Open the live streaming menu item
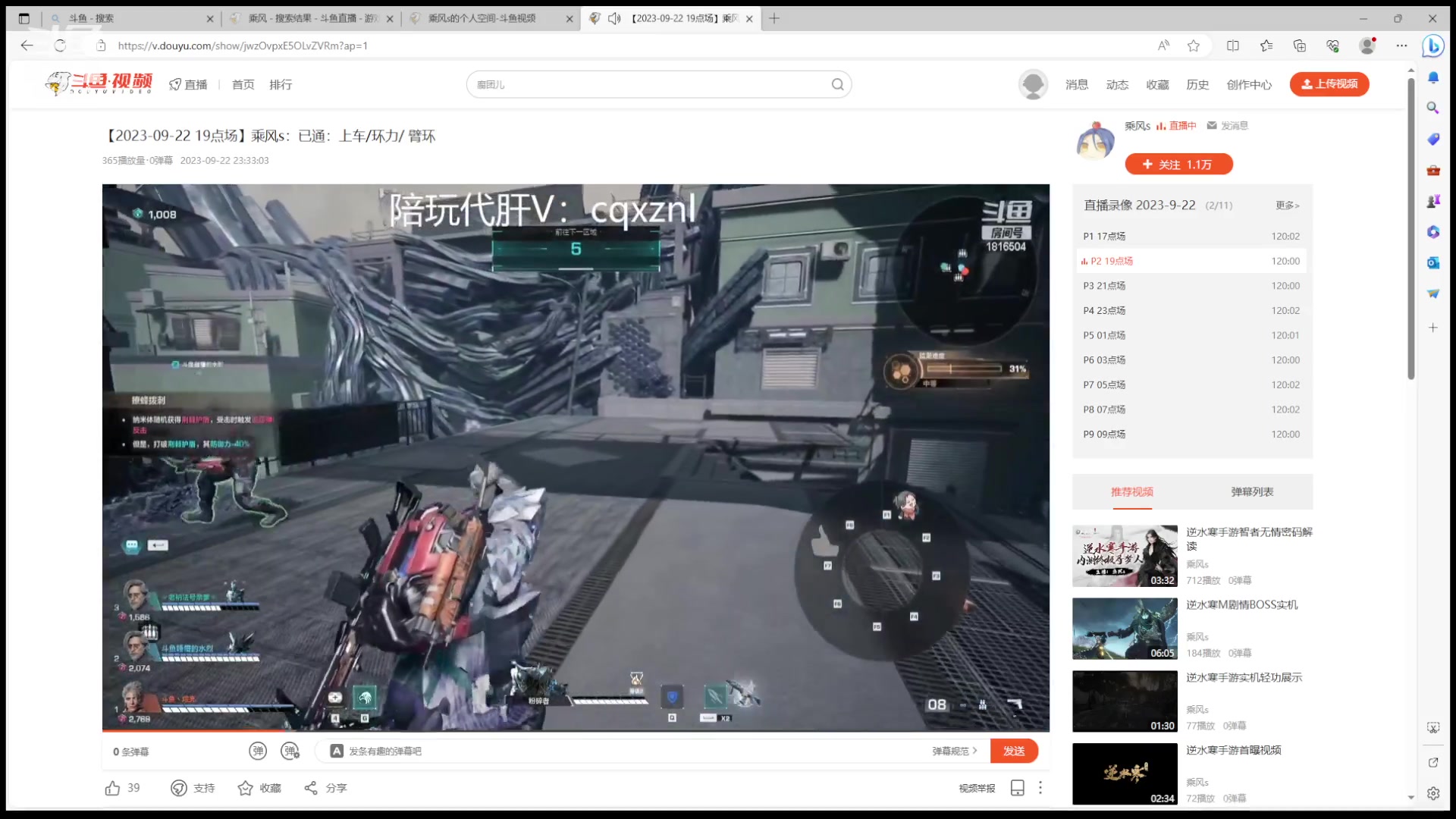Screen dimensions: 1456x819 (x=188, y=84)
